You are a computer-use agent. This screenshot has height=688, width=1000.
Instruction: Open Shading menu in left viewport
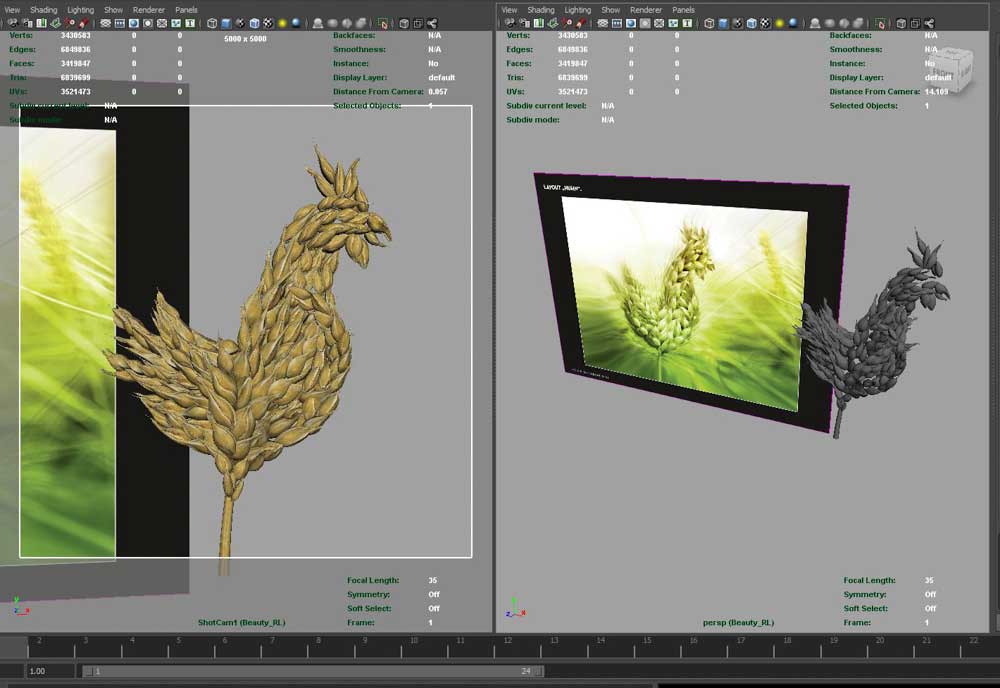coord(44,10)
